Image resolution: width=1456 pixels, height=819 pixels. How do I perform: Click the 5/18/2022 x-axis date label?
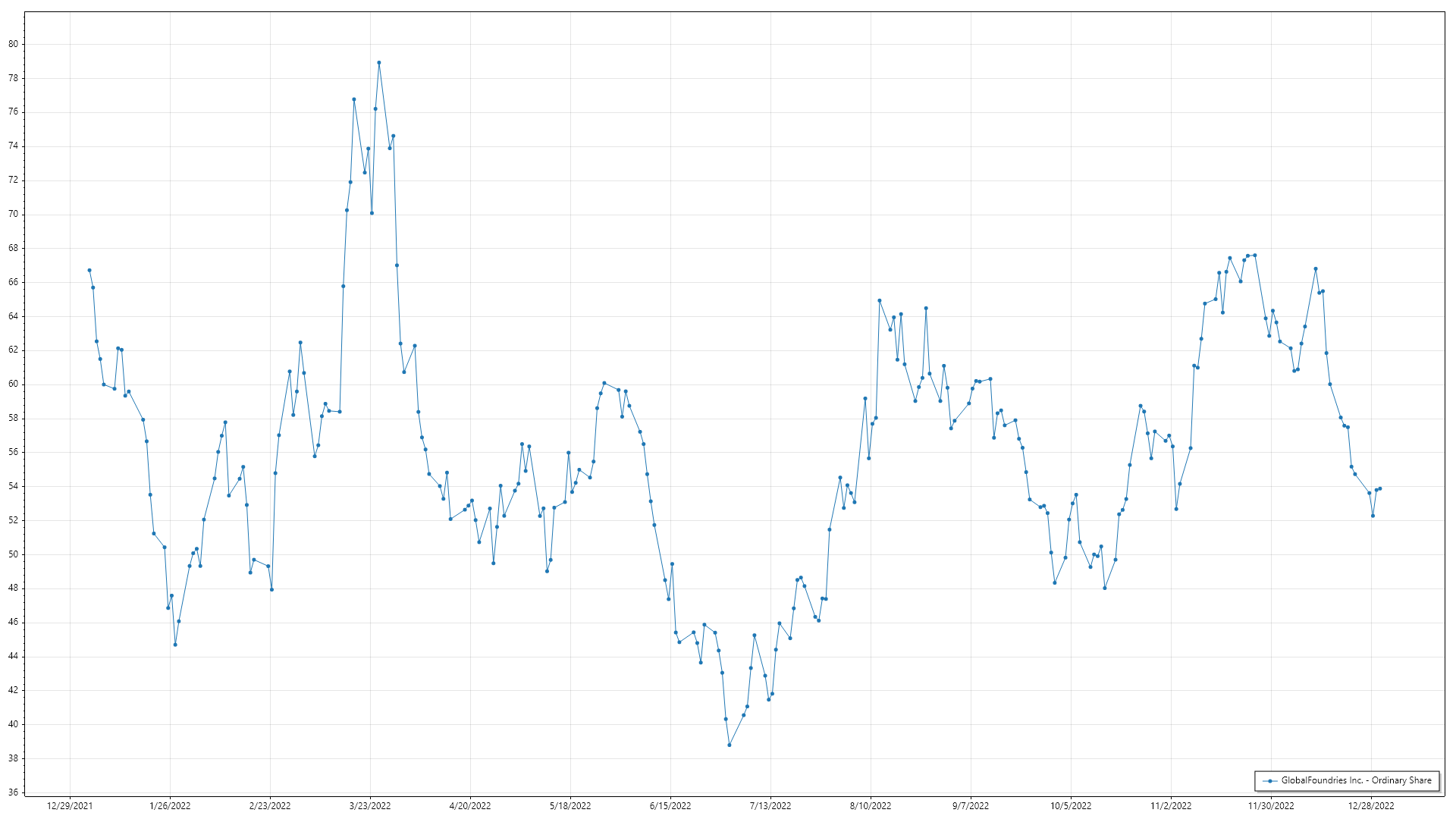pyautogui.click(x=570, y=806)
